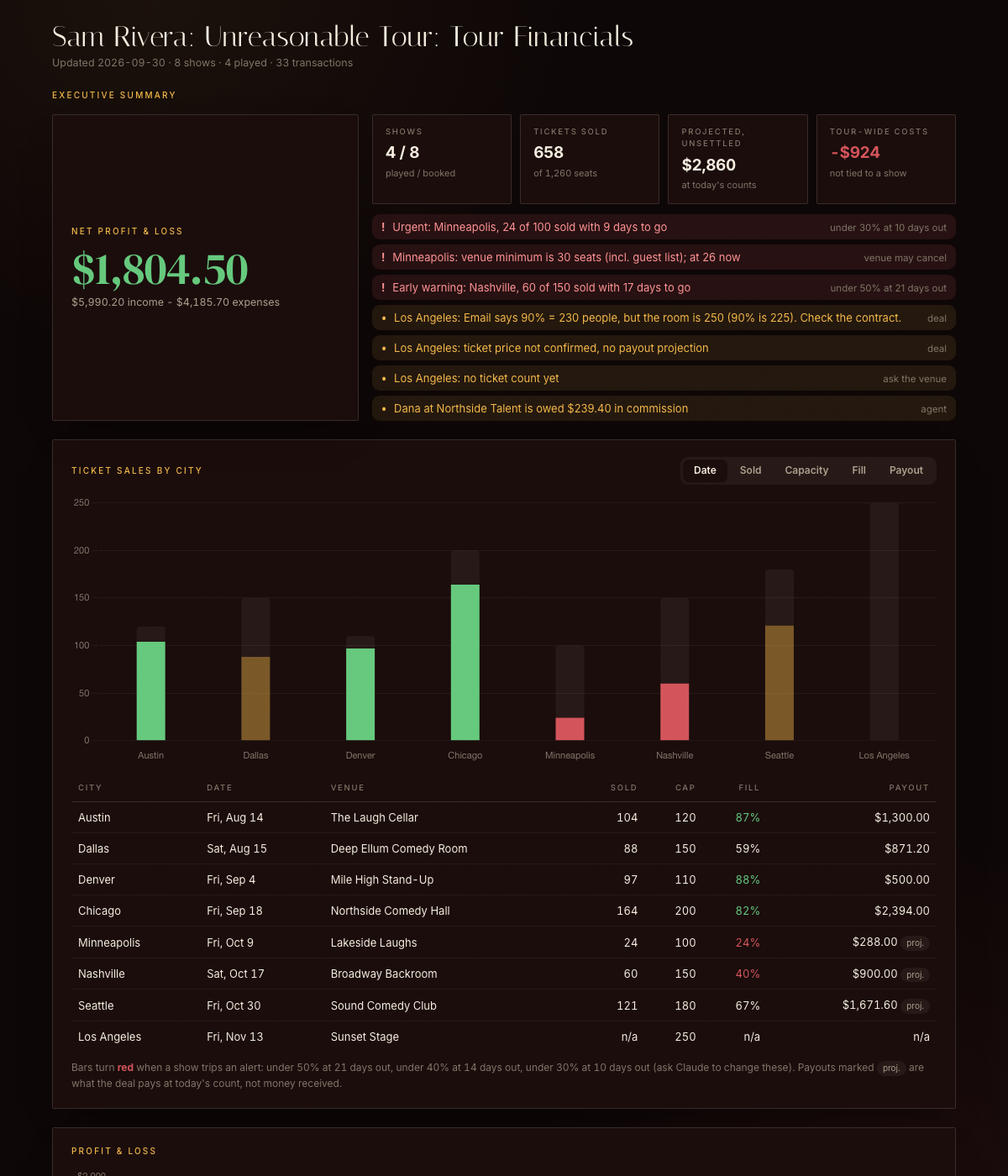1008x1176 pixels.
Task: Click the red Minneapolis bar in chart
Action: tap(570, 728)
